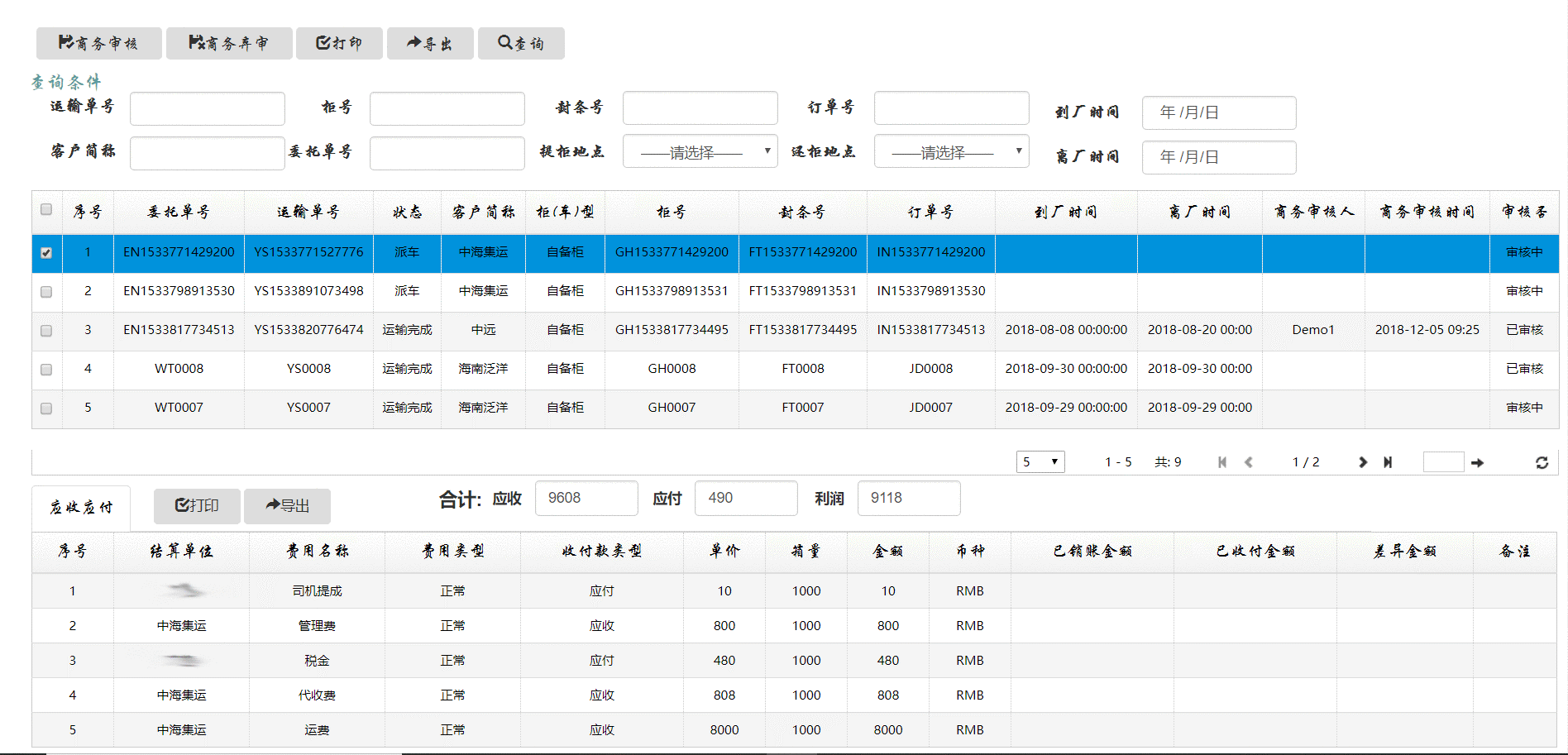Screen dimensions: 1568x755
Task: Click the 差异金额 column header
Action: tap(1404, 552)
